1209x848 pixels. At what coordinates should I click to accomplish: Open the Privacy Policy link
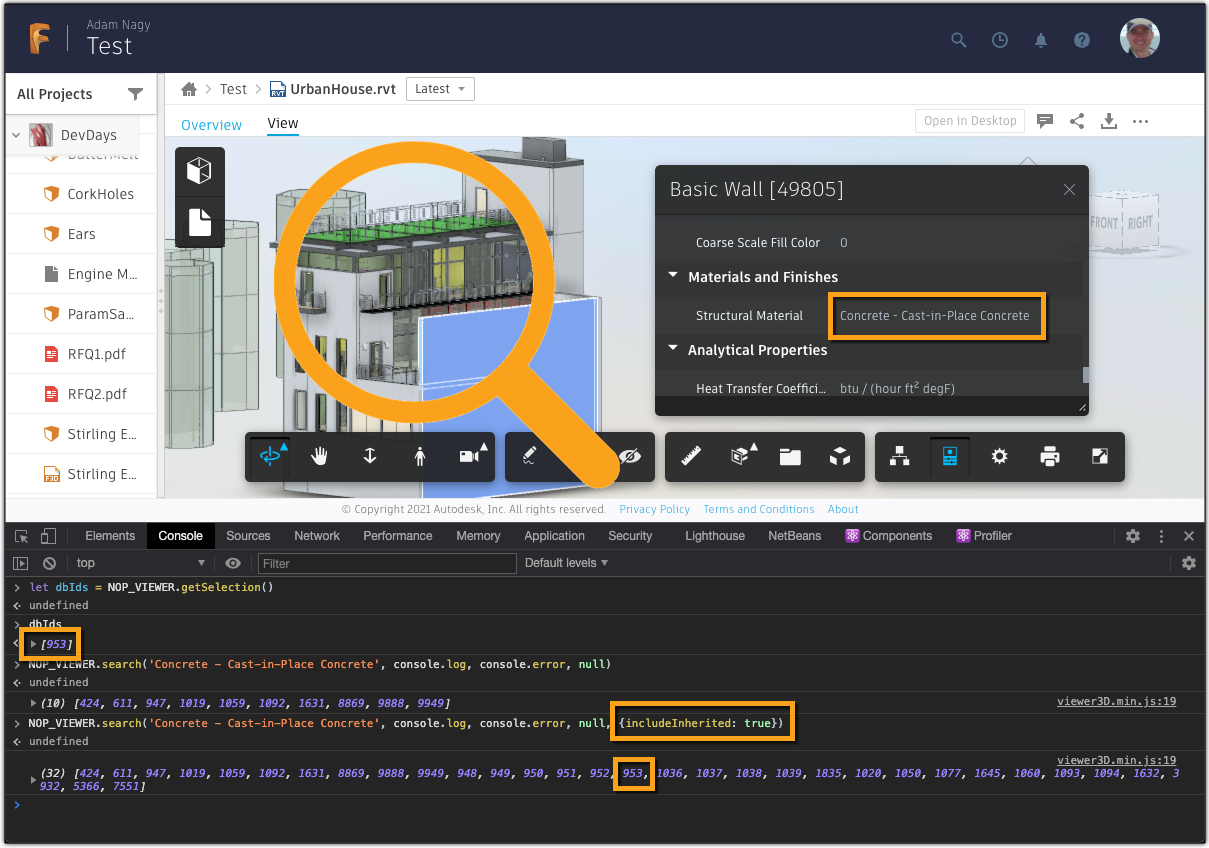[655, 509]
